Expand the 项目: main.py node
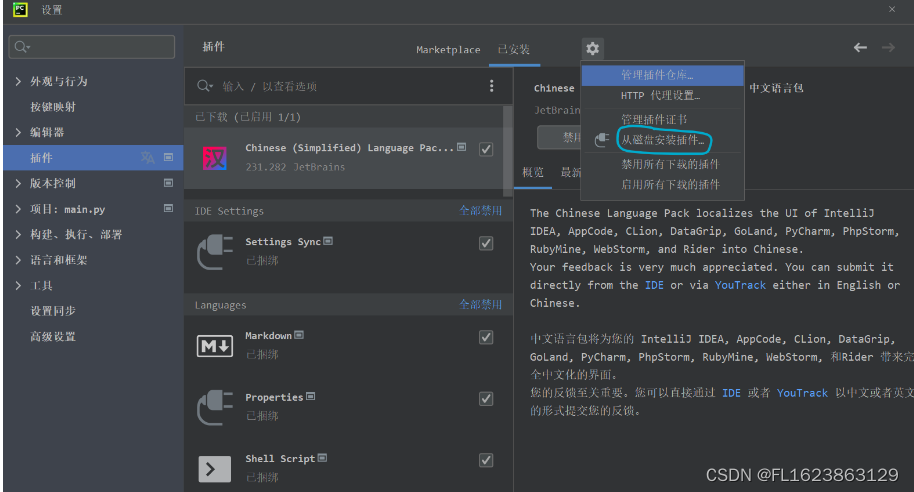This screenshot has width=914, height=492. (18, 209)
